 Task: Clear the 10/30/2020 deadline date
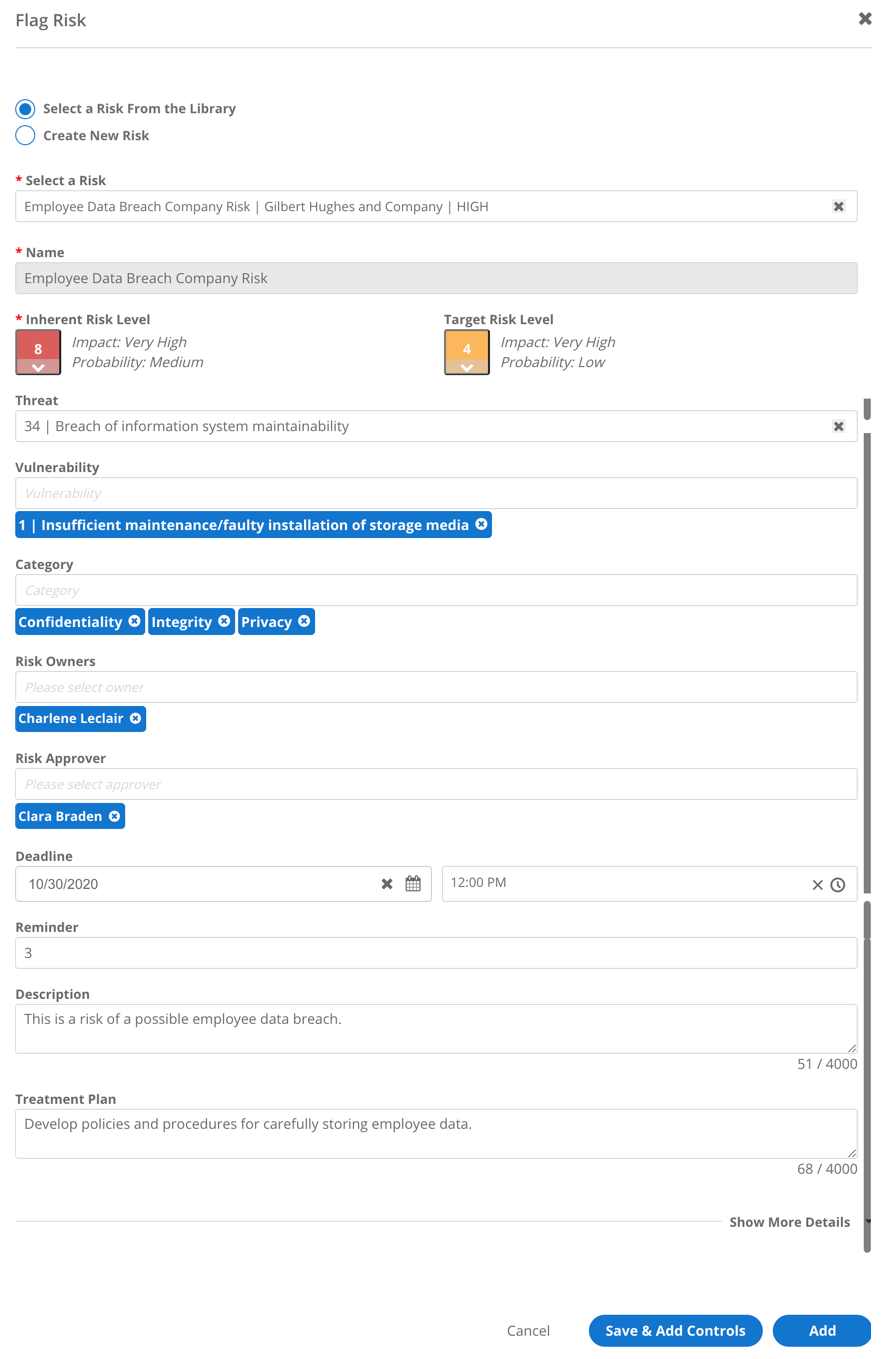pos(386,883)
